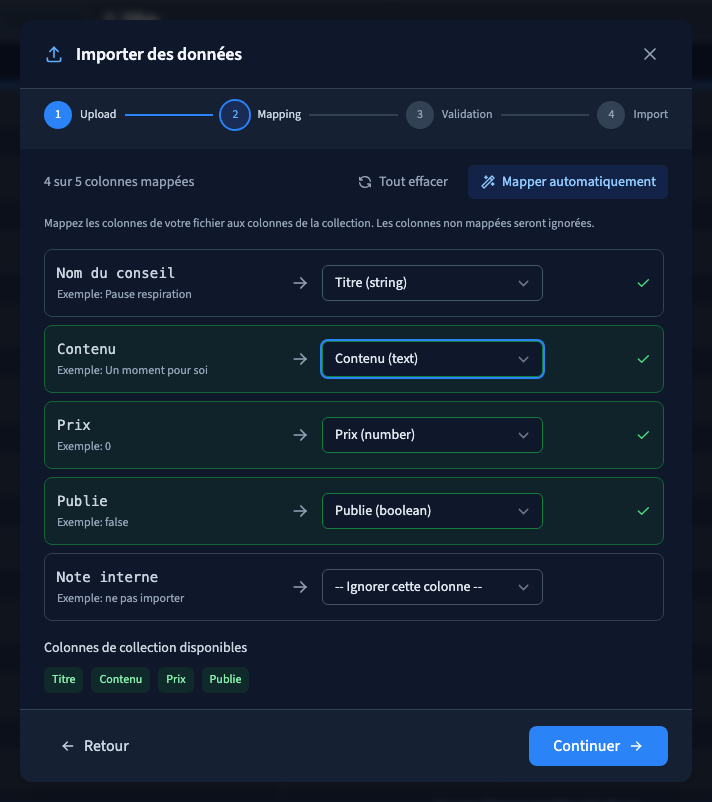Click the instruction text starting 'Mappez les colonnes'
Image resolution: width=712 pixels, height=802 pixels.
pyautogui.click(x=319, y=224)
